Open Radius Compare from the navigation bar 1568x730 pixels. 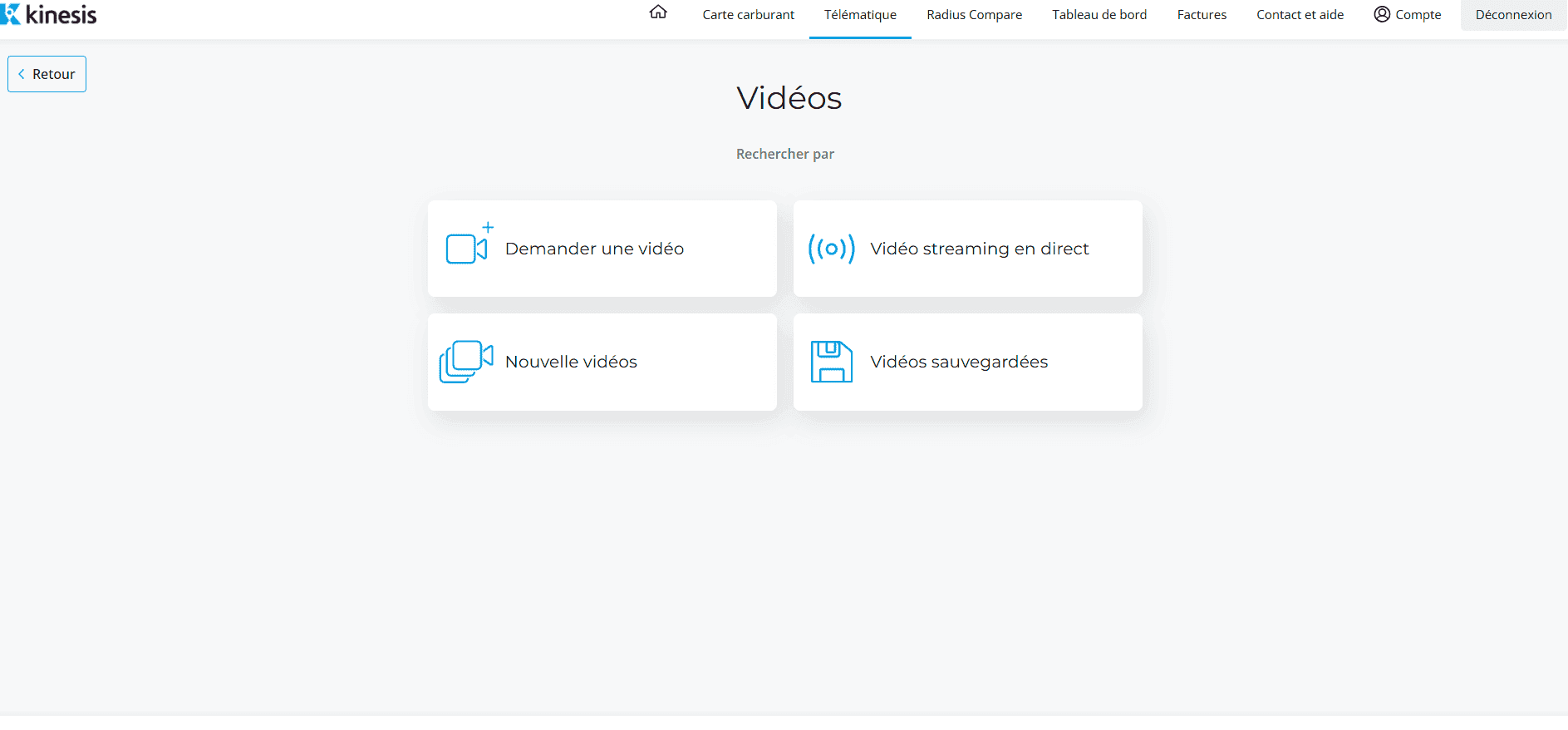pos(974,15)
